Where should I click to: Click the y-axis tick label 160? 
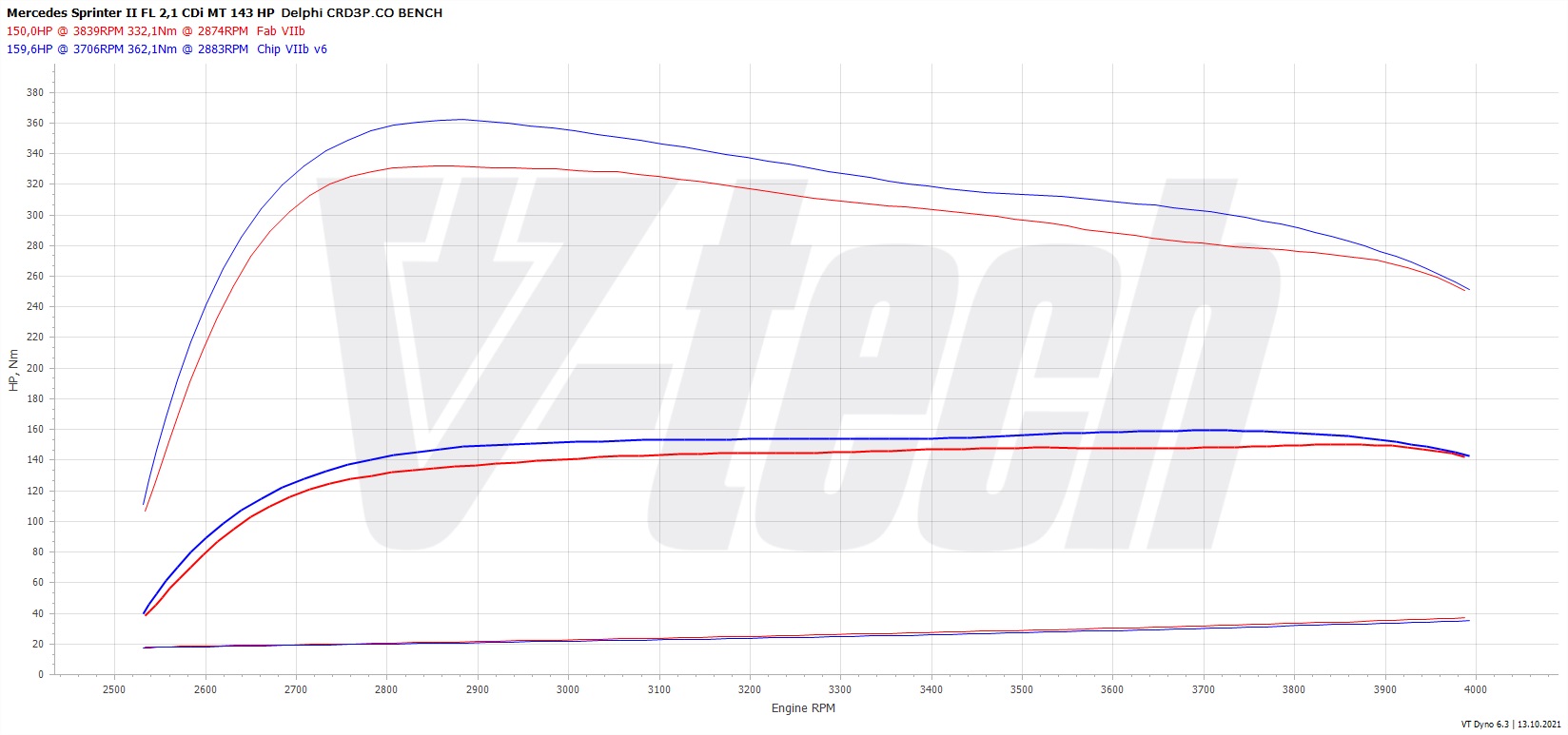pos(35,430)
